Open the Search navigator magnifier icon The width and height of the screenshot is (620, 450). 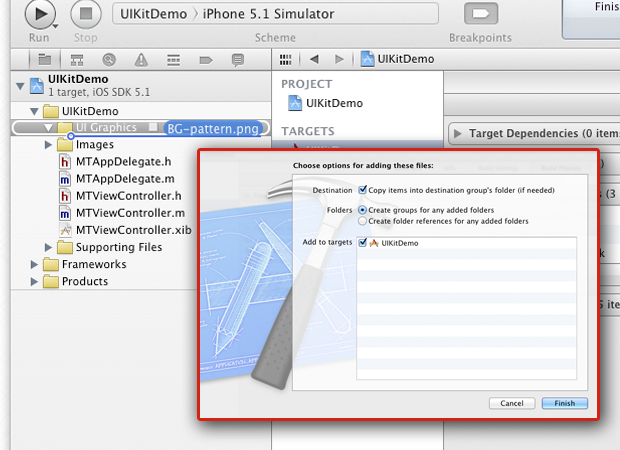[109, 60]
